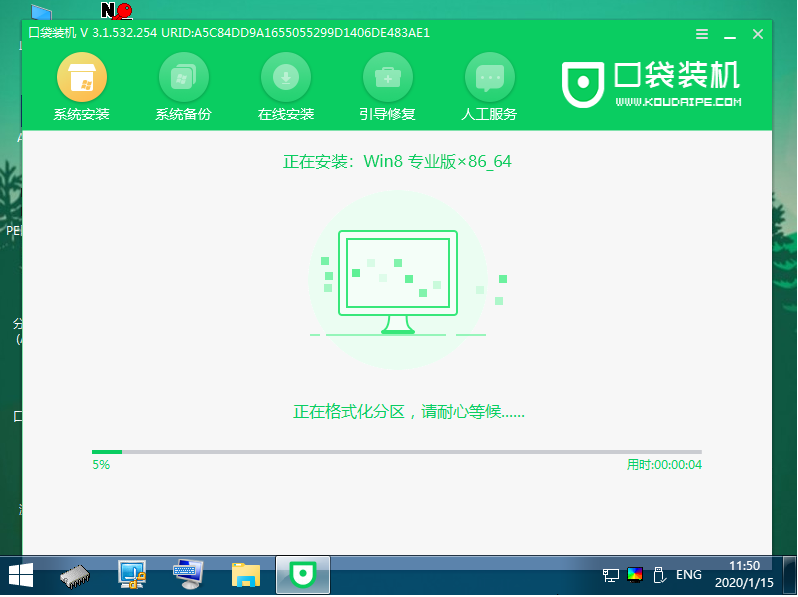Click the network tray icon
The height and width of the screenshot is (597, 798).
pos(610,576)
